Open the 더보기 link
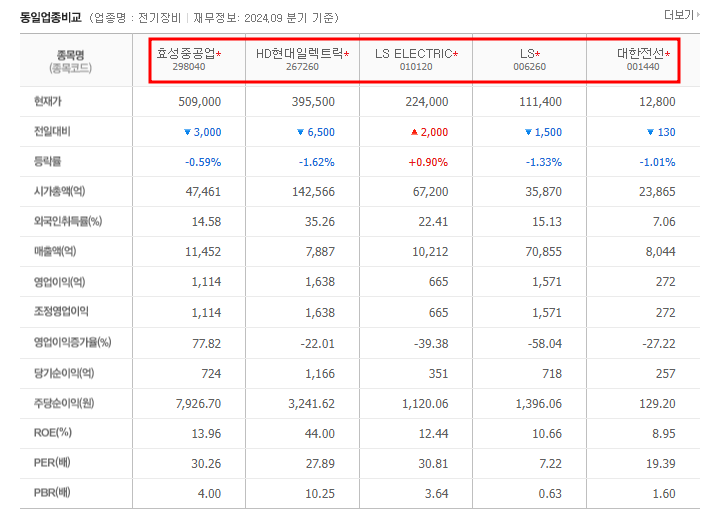The image size is (709, 516). (681, 15)
